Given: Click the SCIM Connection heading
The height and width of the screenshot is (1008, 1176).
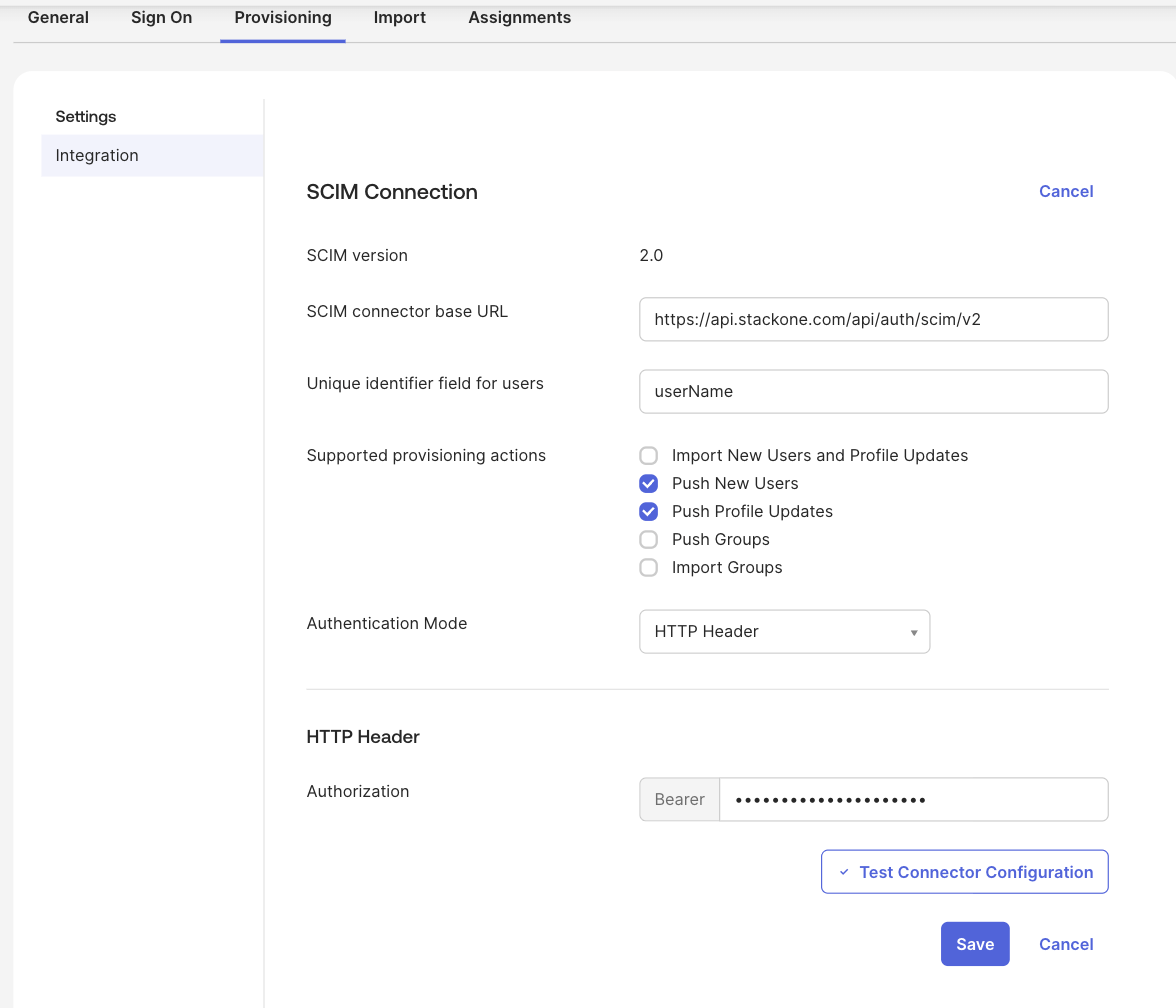Looking at the screenshot, I should coord(392,192).
